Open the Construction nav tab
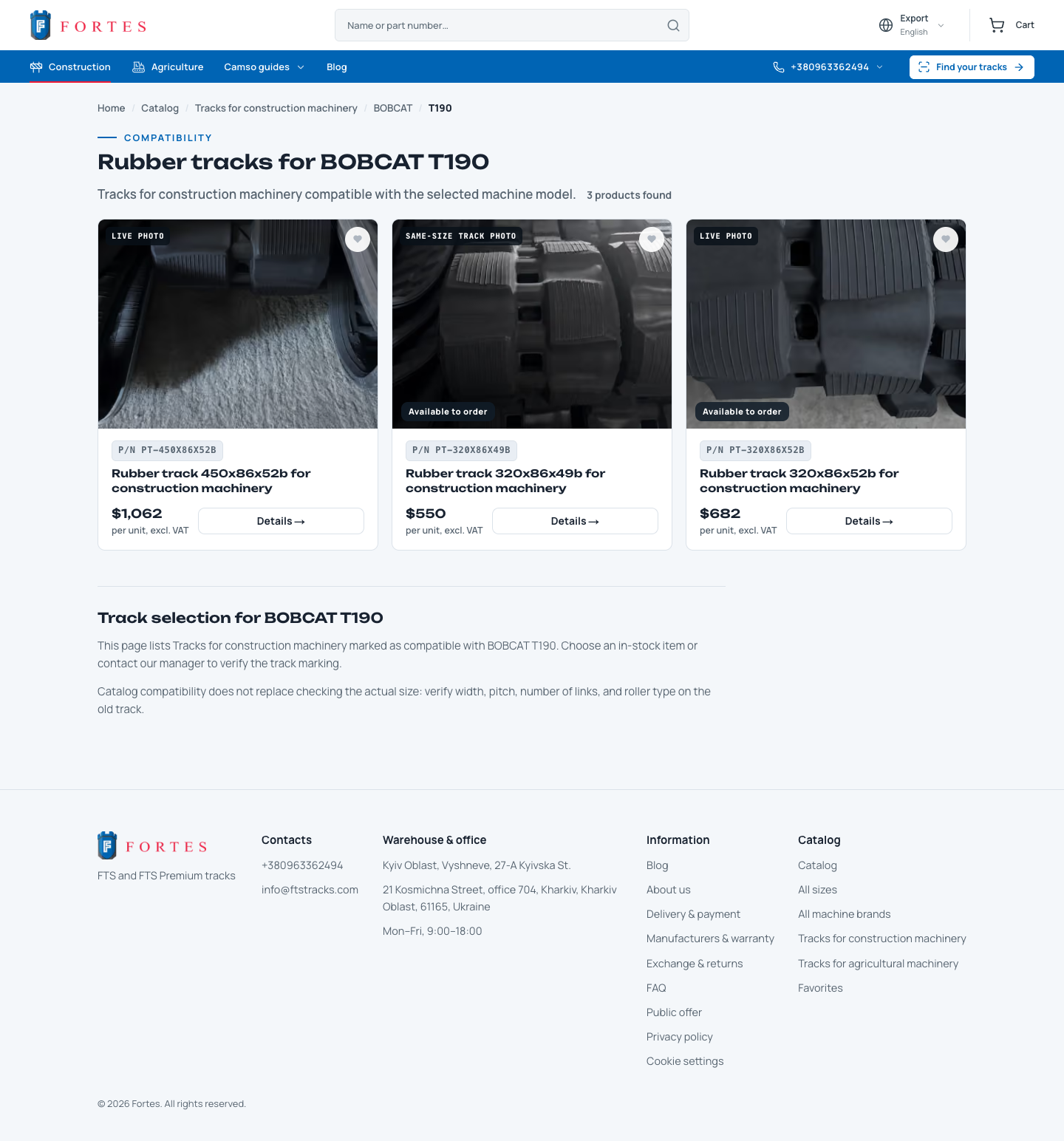This screenshot has width=1064, height=1141. click(x=70, y=67)
